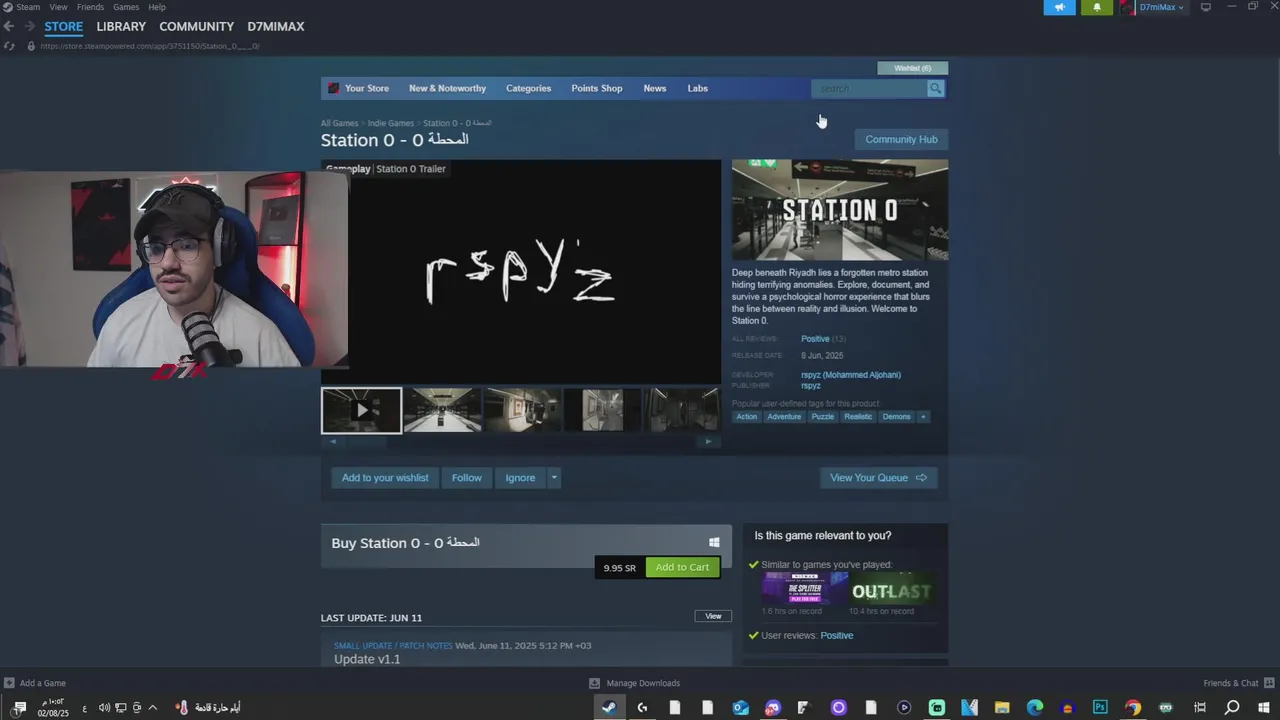Screen dimensions: 1280x720
Task: Click the right arrow of thumbnail strip
Action: click(708, 441)
